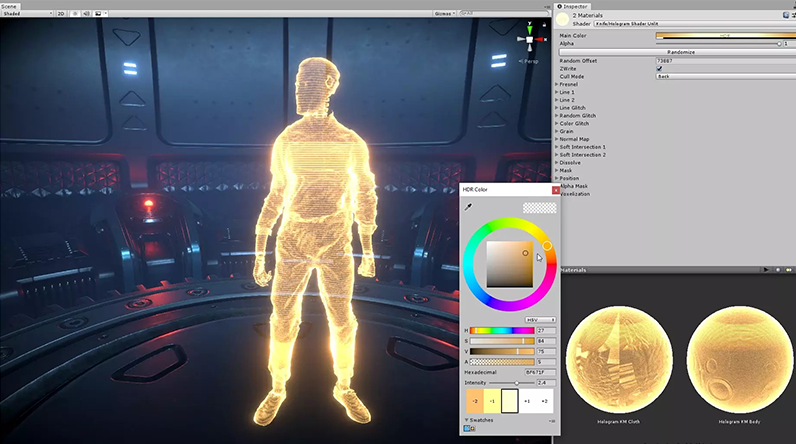The image size is (796, 444).
Task: Click the green Y axis of the gizmo
Action: click(529, 29)
